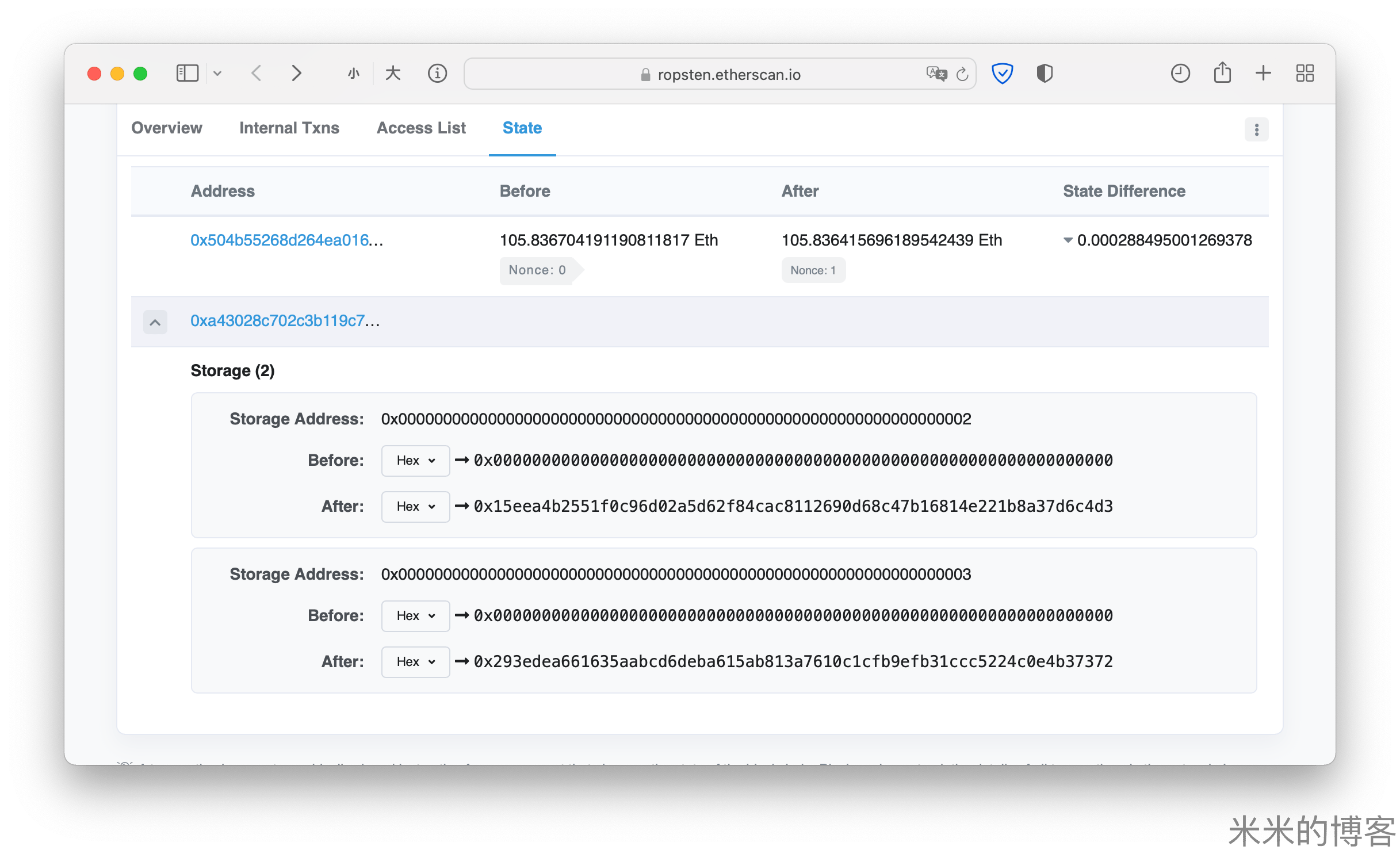Image resolution: width=1400 pixels, height=850 pixels.
Task: Click the three-dot more options button
Action: pos(1256,129)
